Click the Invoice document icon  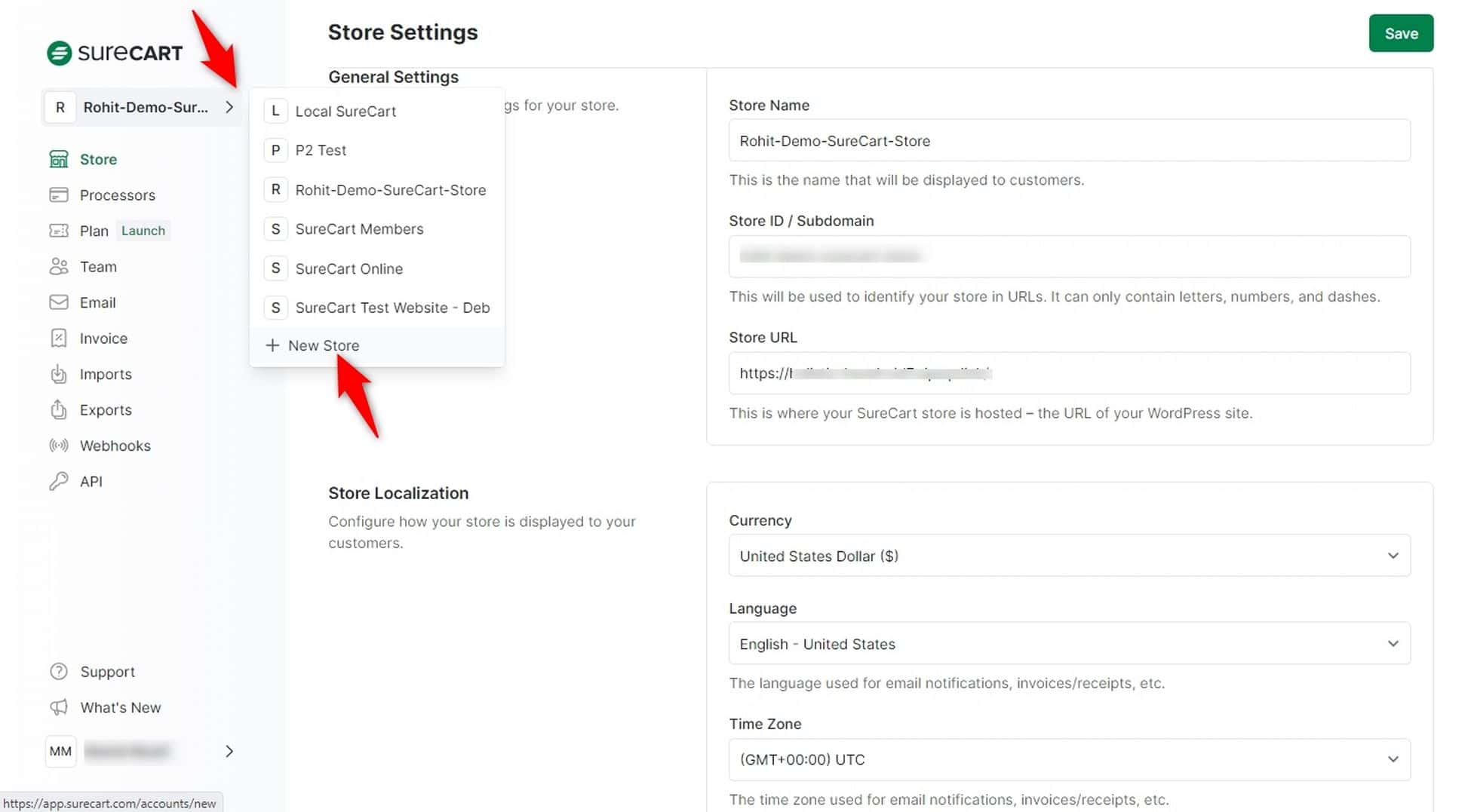(x=59, y=339)
